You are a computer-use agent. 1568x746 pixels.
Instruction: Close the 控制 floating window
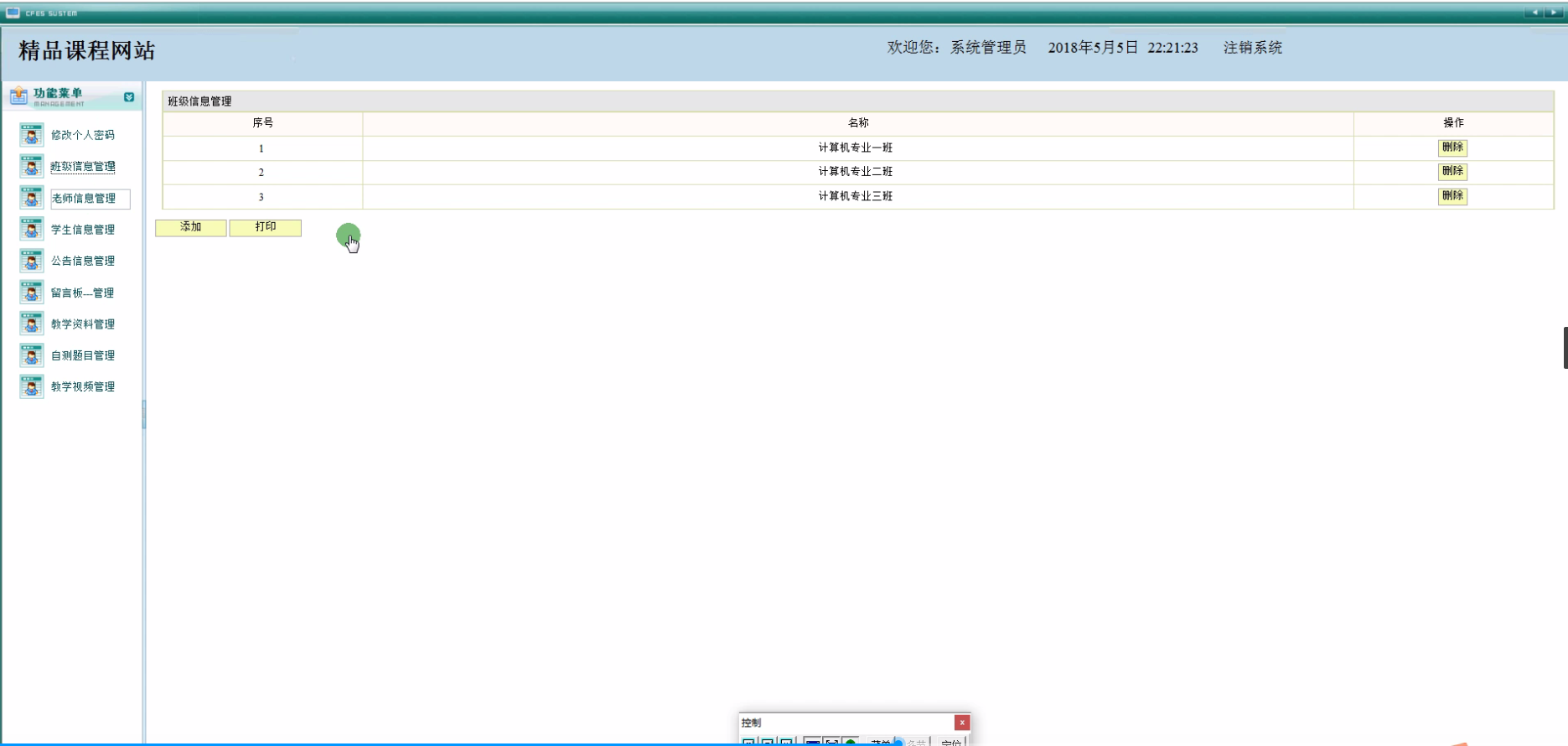pos(962,723)
